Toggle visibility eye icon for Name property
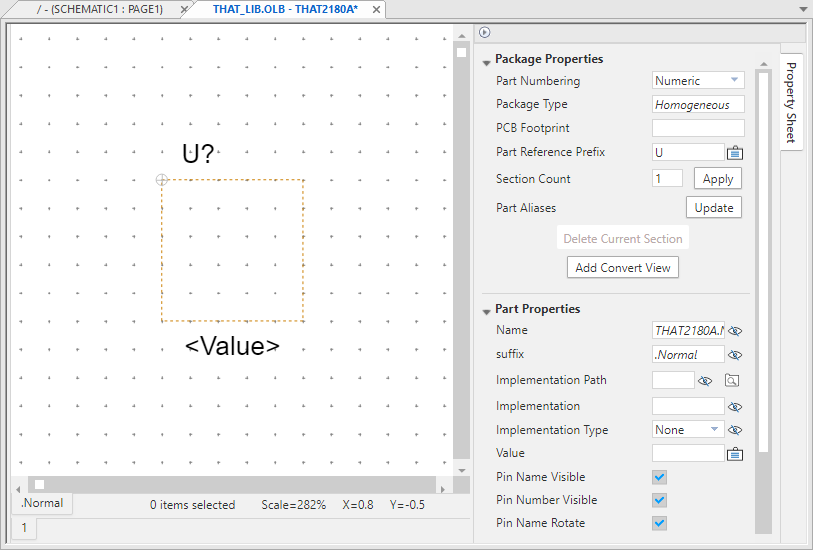Viewport: 813px width, 550px height. coord(736,331)
